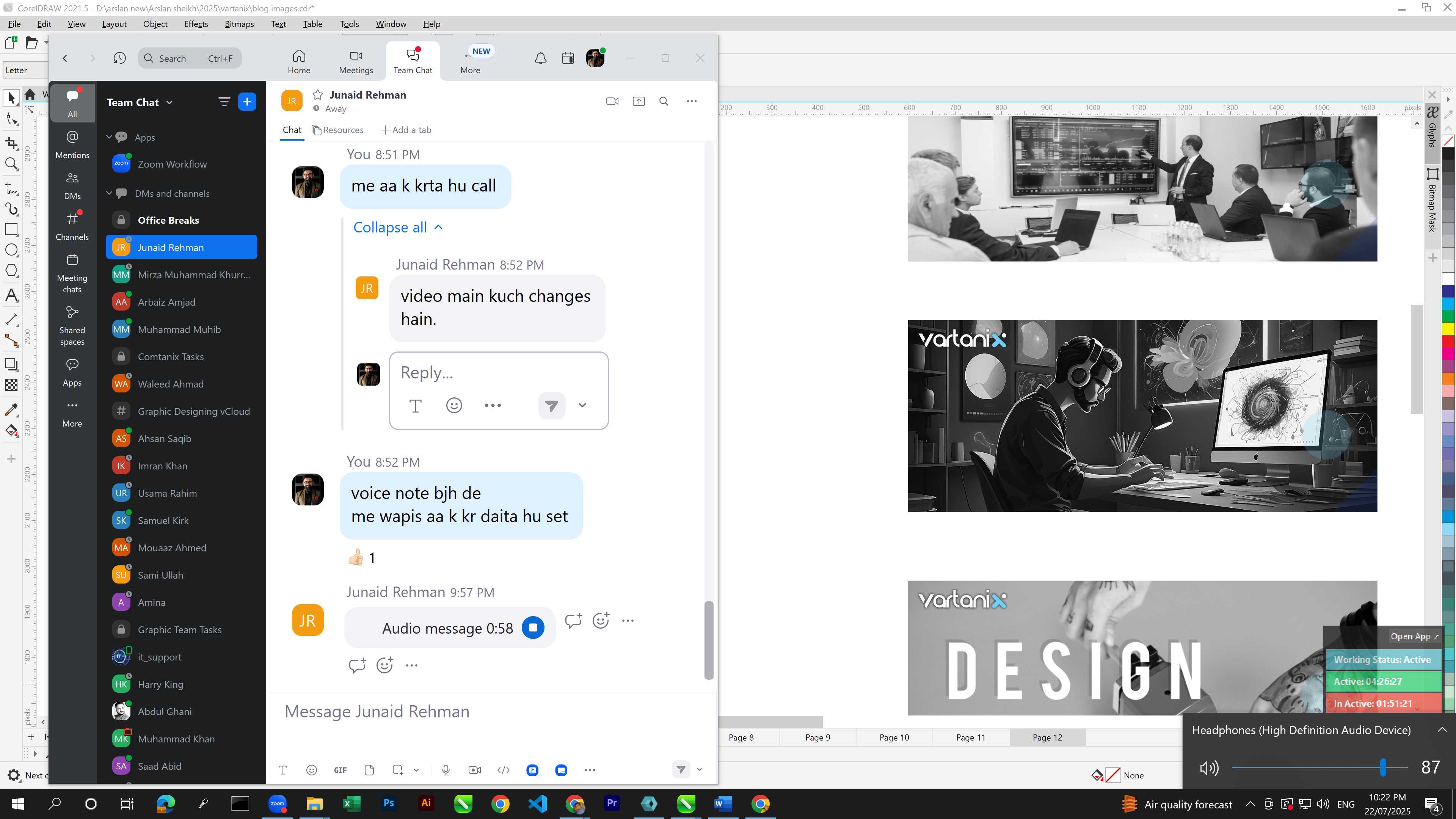Add a tab to the chat
The height and width of the screenshot is (819, 1456).
point(406,130)
